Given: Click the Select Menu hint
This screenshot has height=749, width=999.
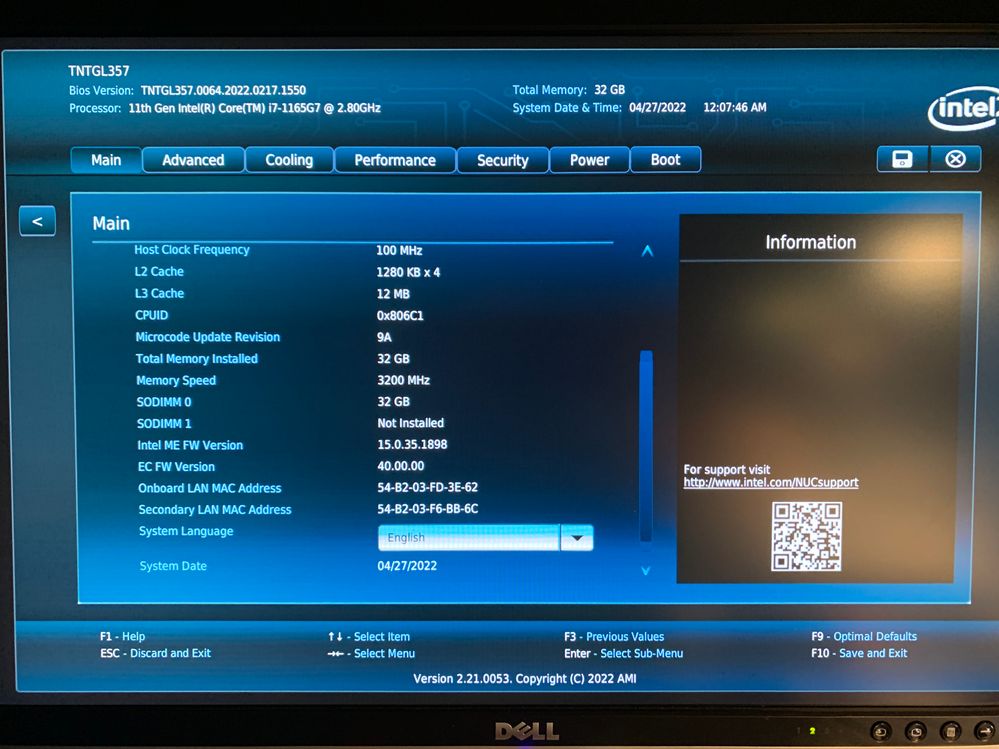Looking at the screenshot, I should coord(371,653).
